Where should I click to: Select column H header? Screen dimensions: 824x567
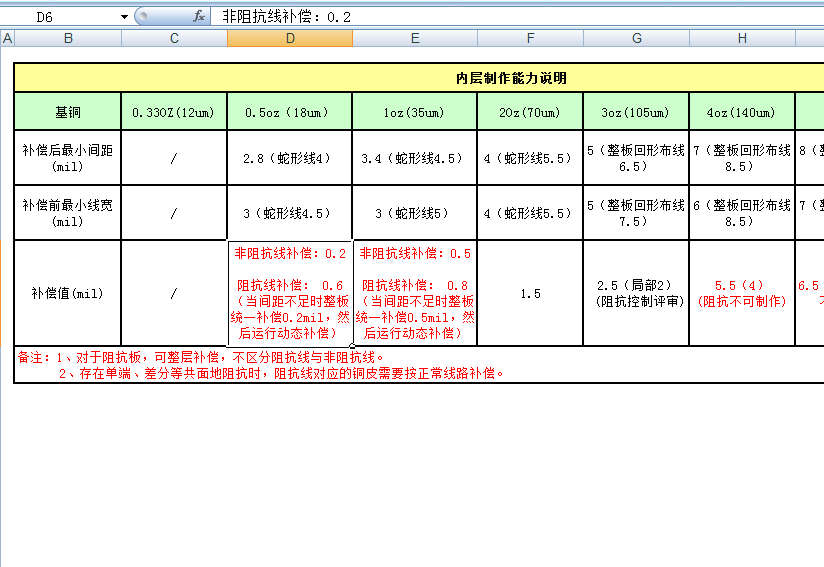point(742,38)
